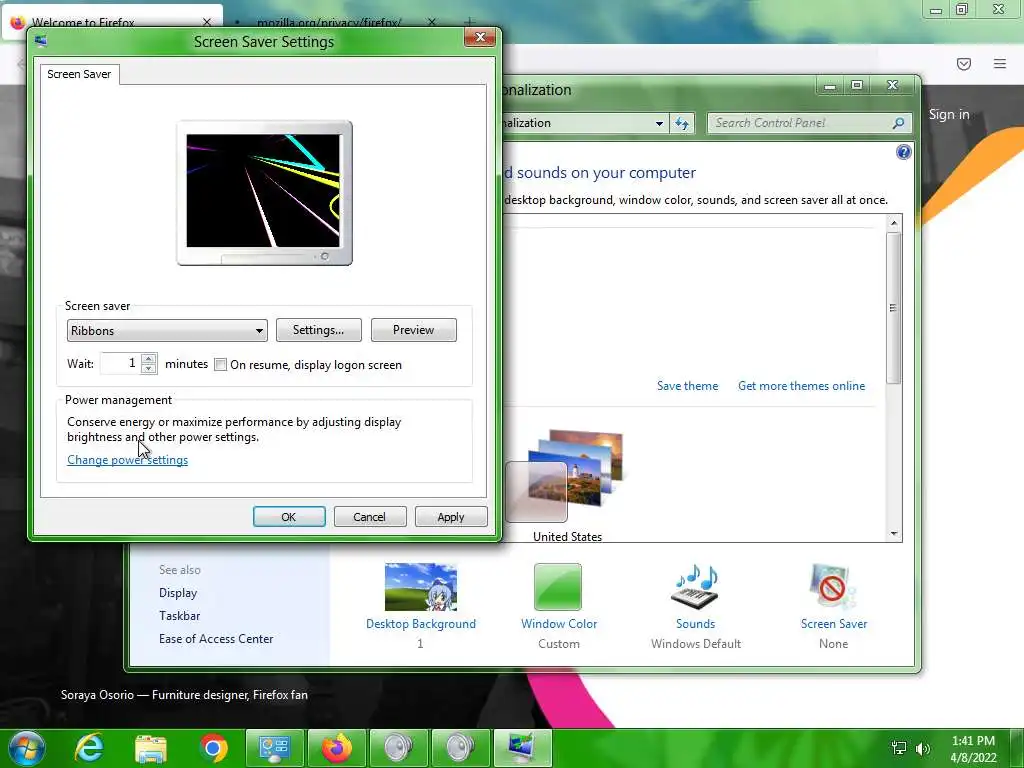
Task: Open the Firefox hamburger menu
Action: [x=1000, y=63]
